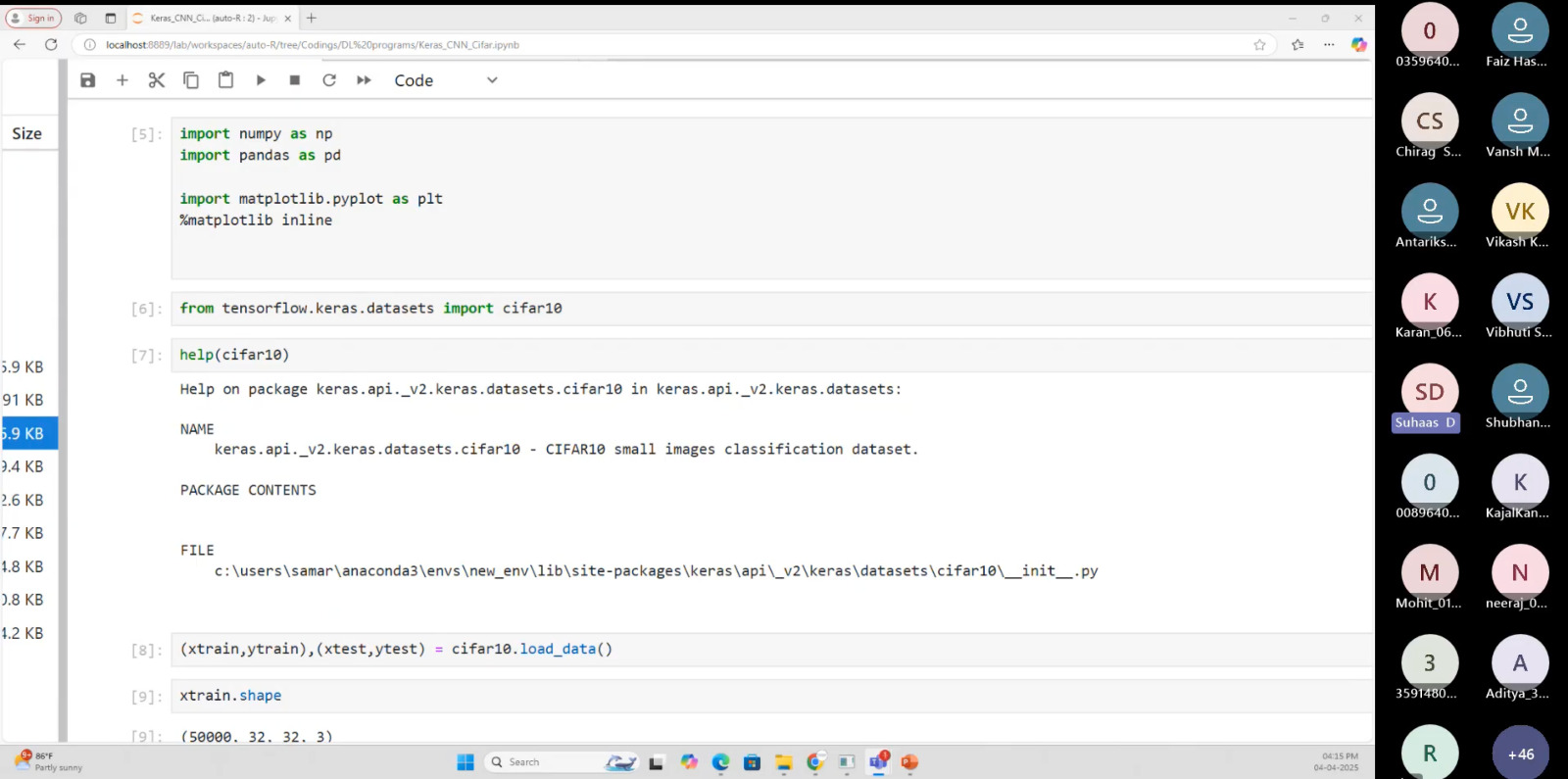The width and height of the screenshot is (1568, 779).
Task: Refresh the browser page
Action: pyautogui.click(x=51, y=44)
